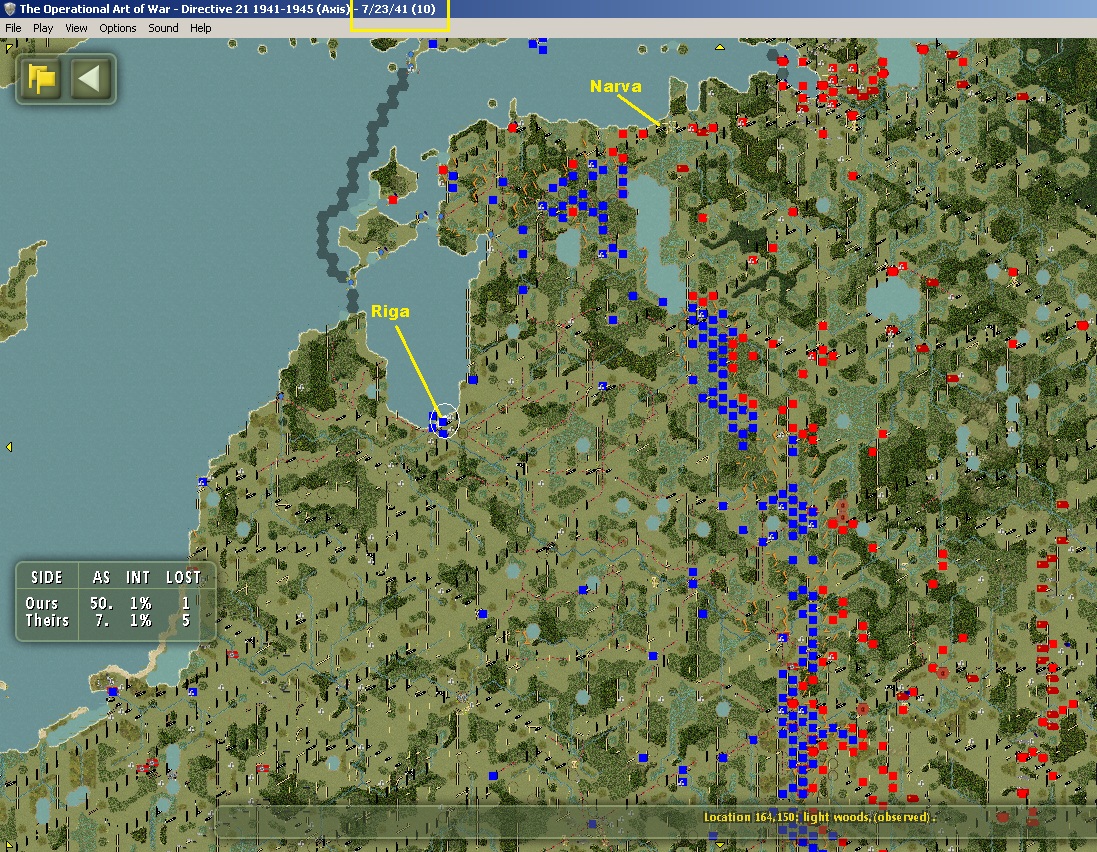This screenshot has width=1097, height=852.
Task: Click the yellow Riga label
Action: pyautogui.click(x=390, y=311)
